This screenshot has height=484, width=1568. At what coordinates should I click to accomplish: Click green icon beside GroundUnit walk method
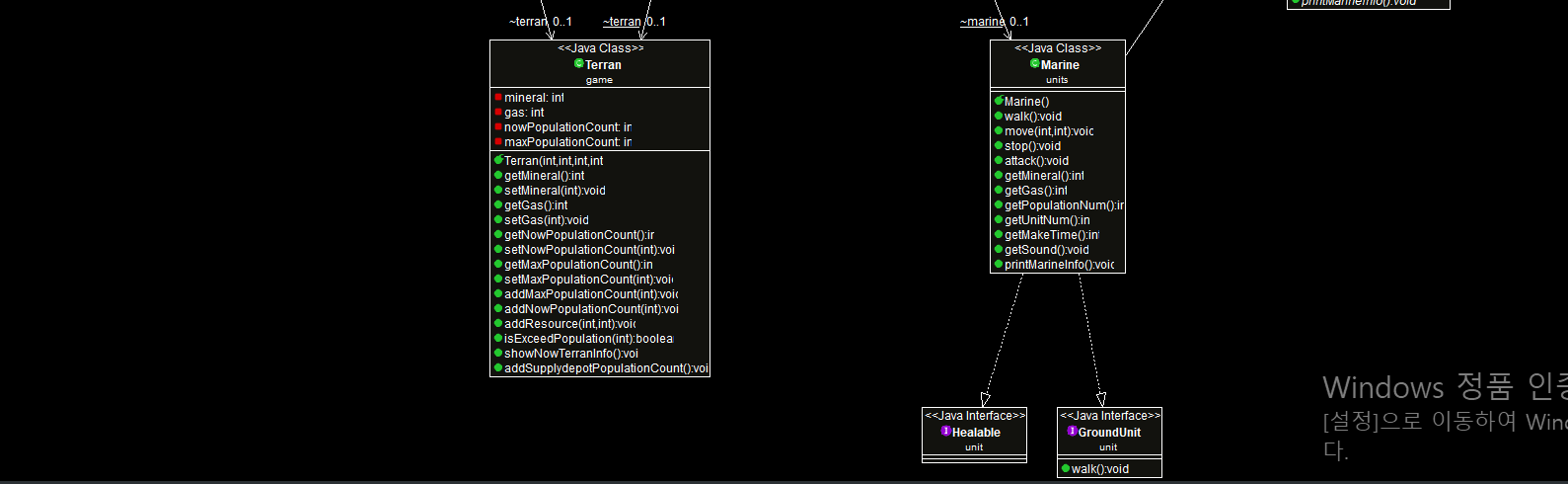1066,468
